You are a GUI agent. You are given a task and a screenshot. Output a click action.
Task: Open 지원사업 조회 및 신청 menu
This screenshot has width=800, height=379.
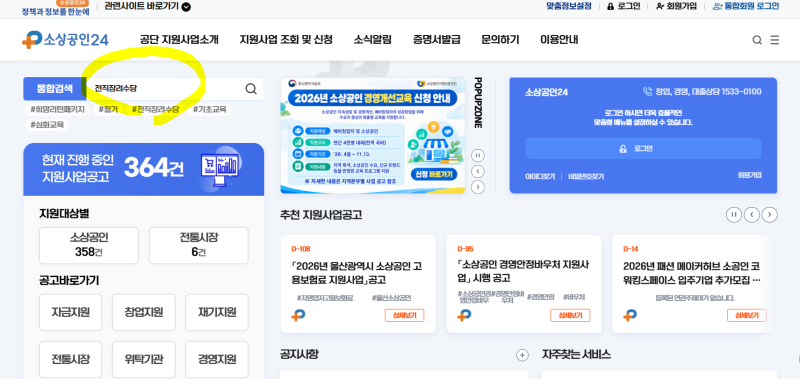pos(286,40)
